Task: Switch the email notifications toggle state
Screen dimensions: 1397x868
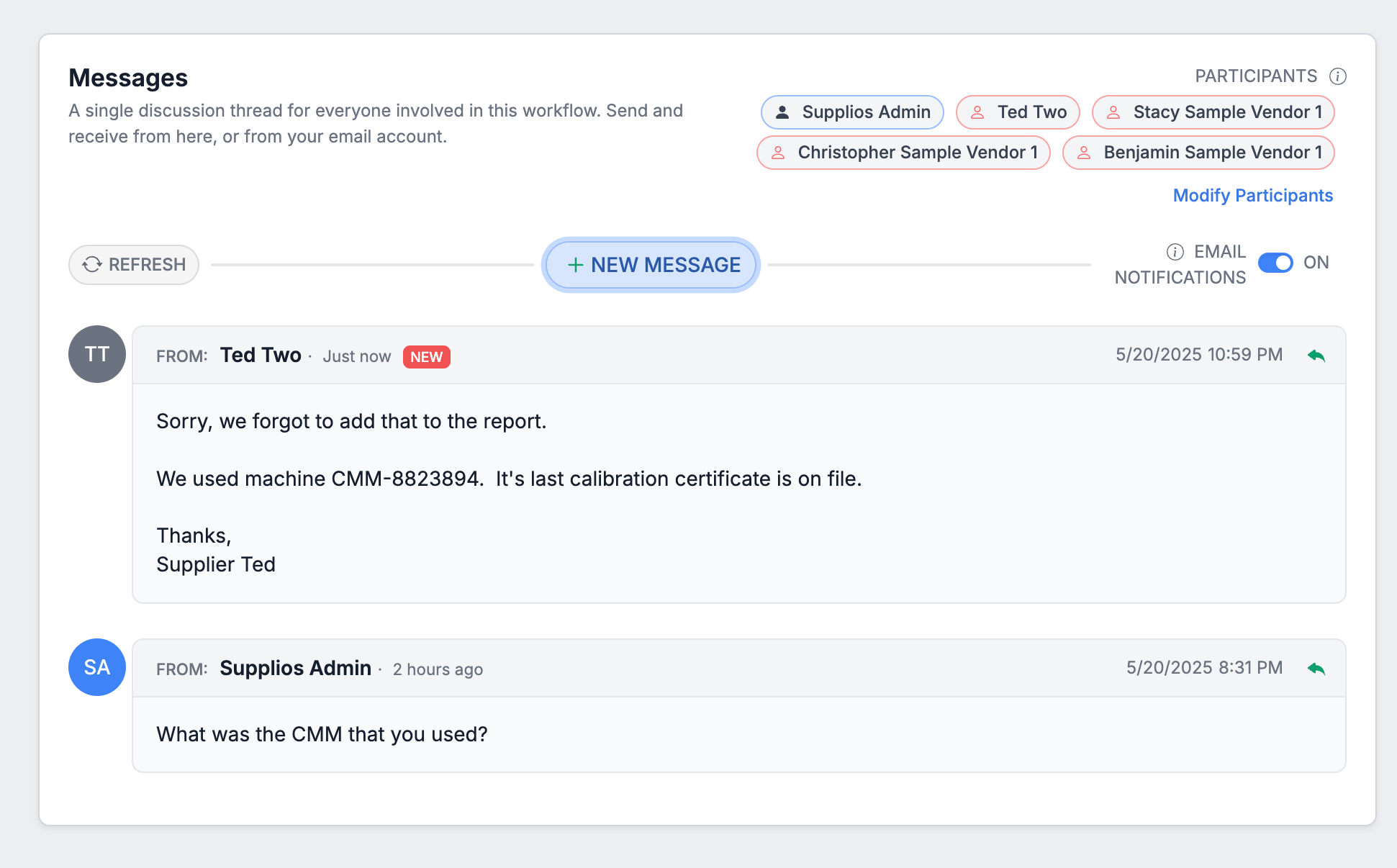Action: (x=1275, y=263)
